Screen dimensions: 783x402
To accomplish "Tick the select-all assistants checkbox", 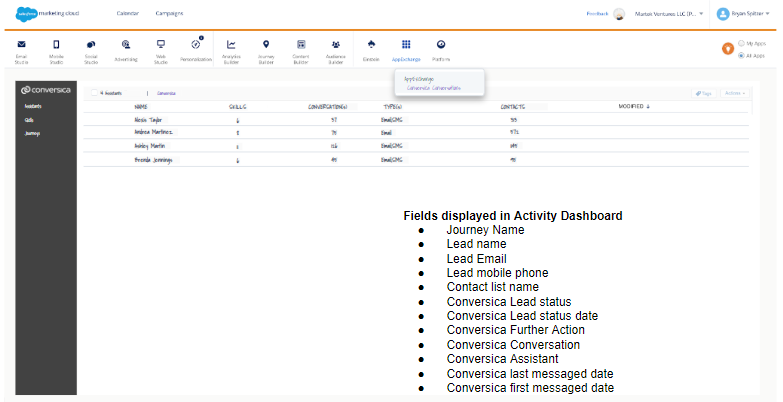I will pos(94,93).
